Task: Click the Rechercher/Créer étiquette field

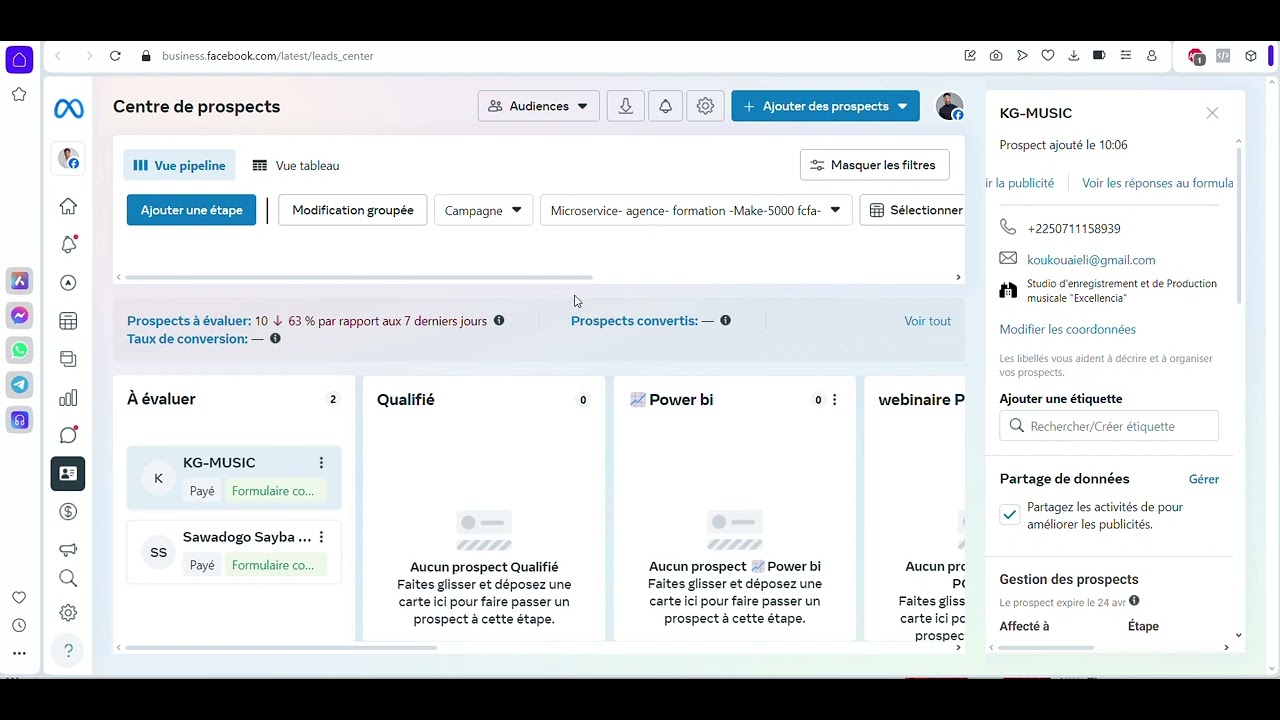Action: [1109, 426]
